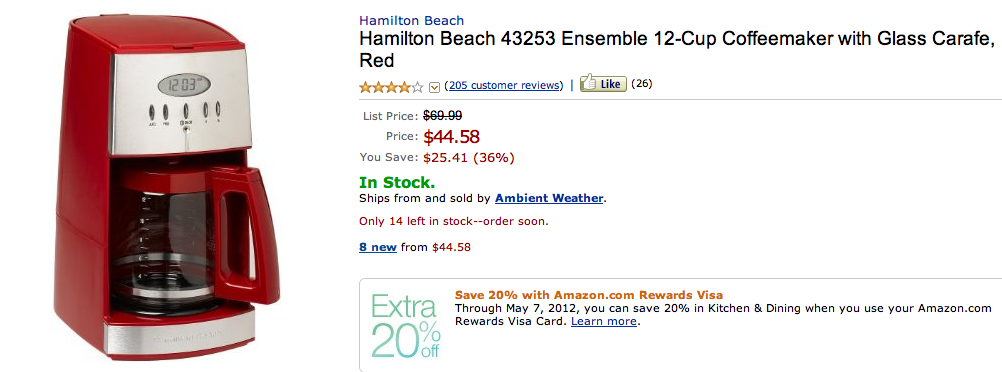Click the You Save $25.41 (36%) amount
The image size is (1002, 372).
tap(468, 157)
